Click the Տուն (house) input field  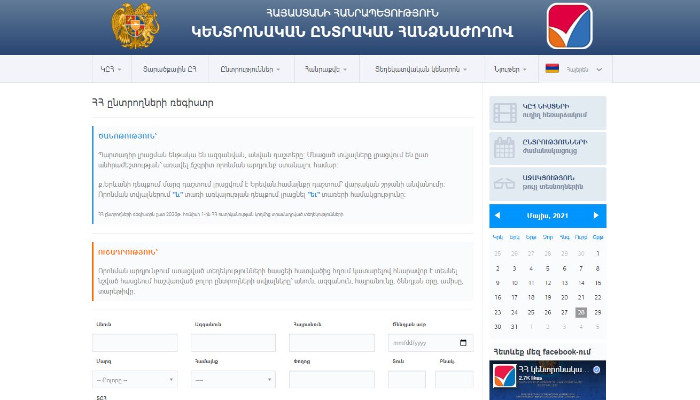[407, 380]
